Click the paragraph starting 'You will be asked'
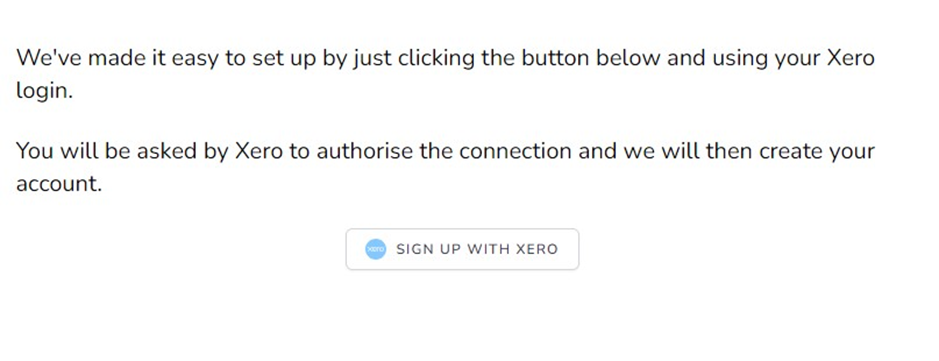 pyautogui.click(x=445, y=167)
